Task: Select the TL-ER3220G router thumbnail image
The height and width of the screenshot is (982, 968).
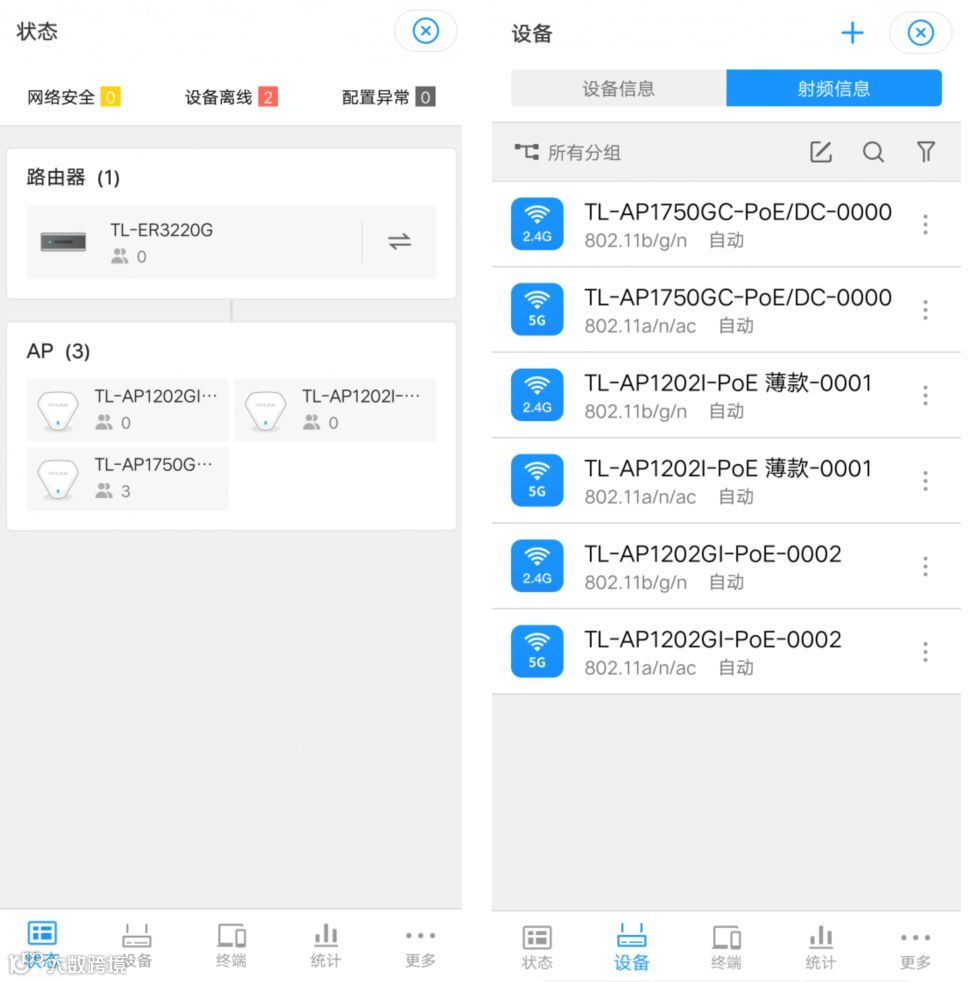Action: point(63,242)
